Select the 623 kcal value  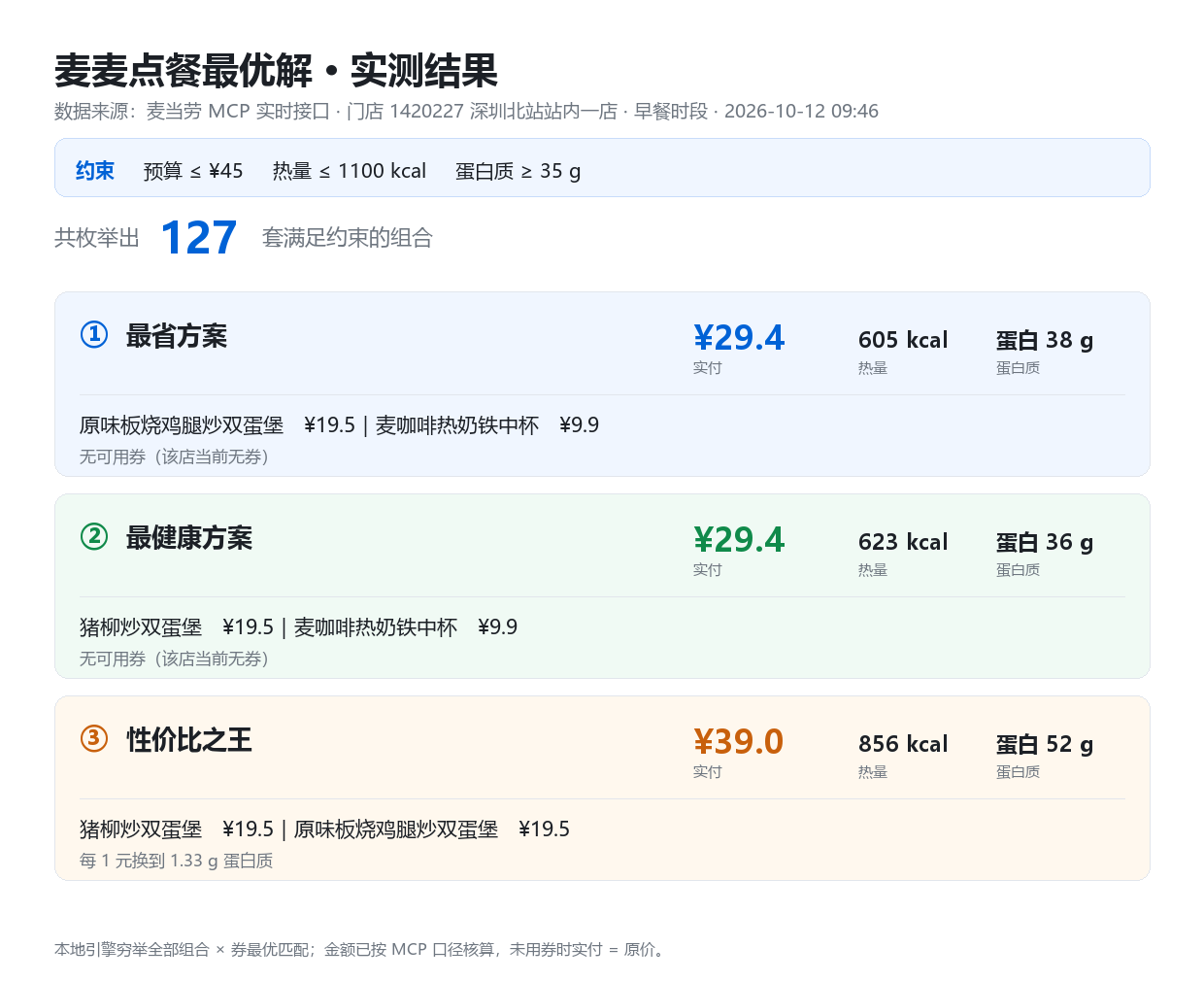coord(903,542)
